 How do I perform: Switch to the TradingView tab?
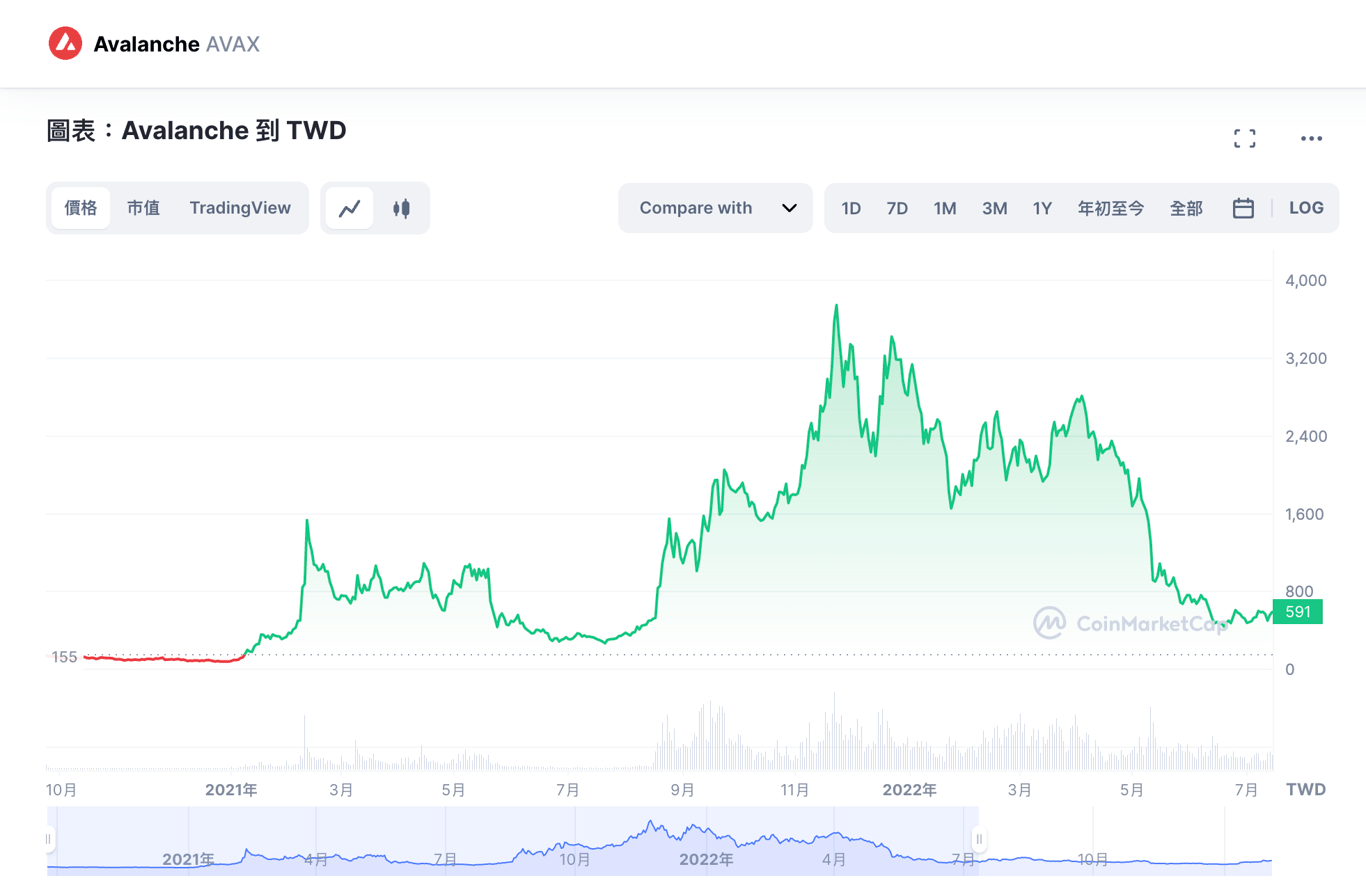point(240,208)
